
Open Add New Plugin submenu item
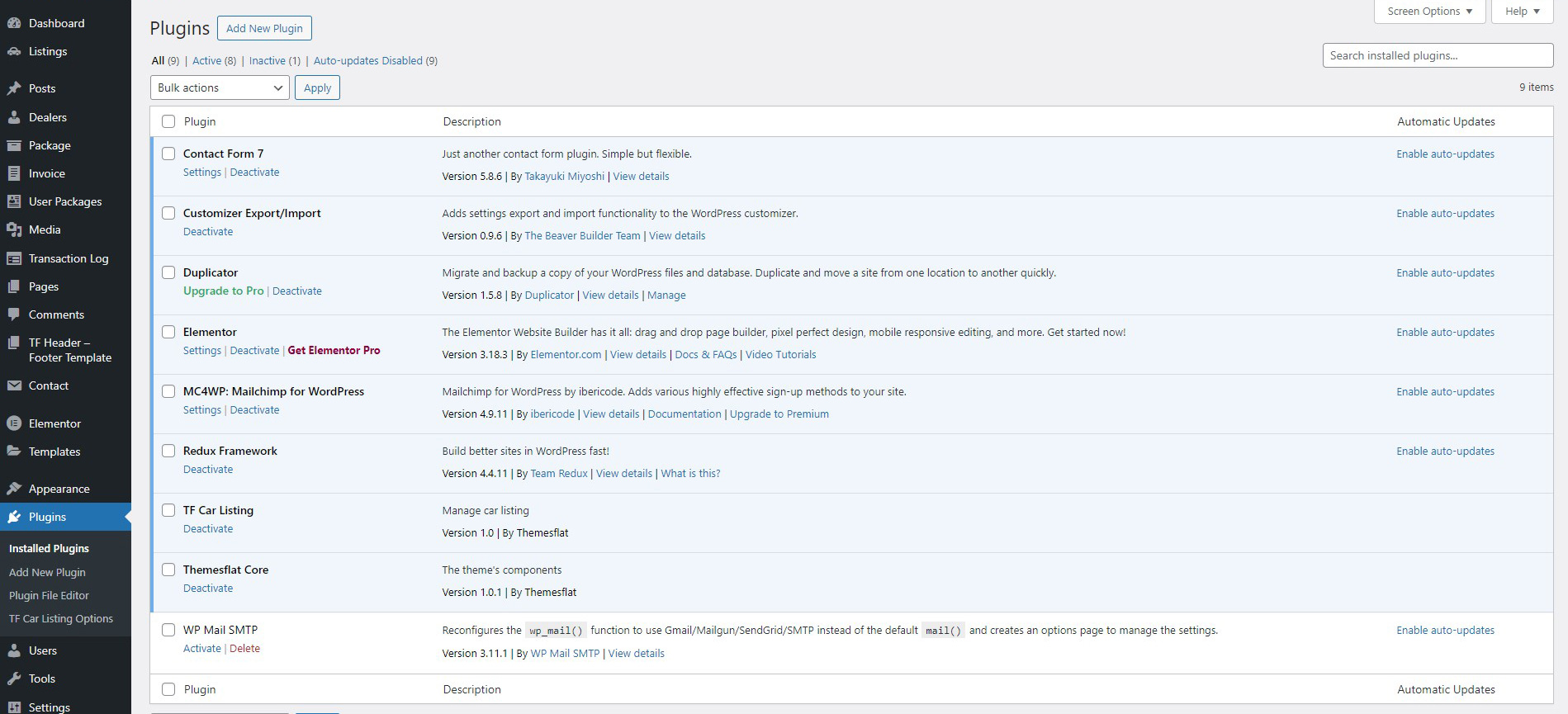pos(47,572)
